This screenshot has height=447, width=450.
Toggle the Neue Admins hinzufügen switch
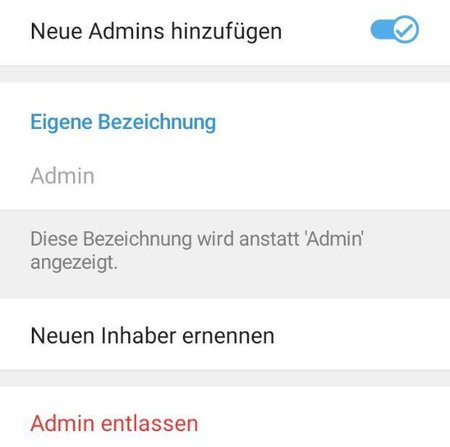pyautogui.click(x=395, y=30)
